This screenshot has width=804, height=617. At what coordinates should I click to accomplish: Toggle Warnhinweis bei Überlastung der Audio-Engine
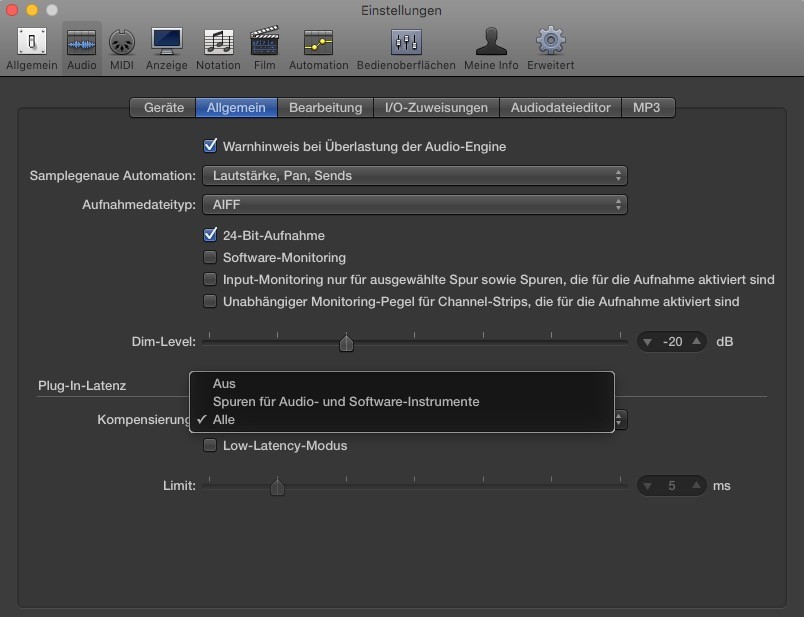coord(210,146)
